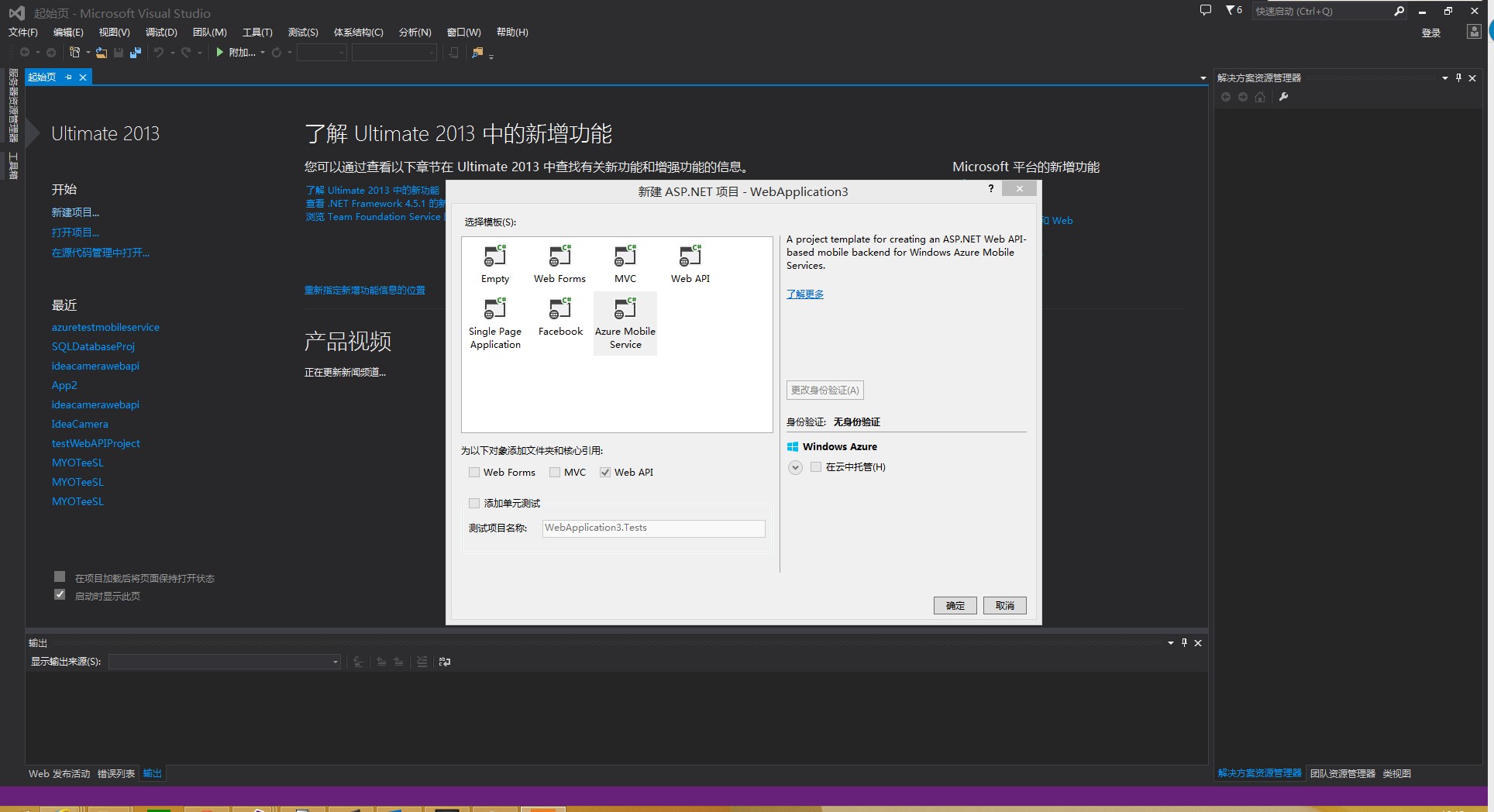This screenshot has height=812, width=1494.
Task: Click the navigate backward toolbar icon
Action: click(x=25, y=53)
